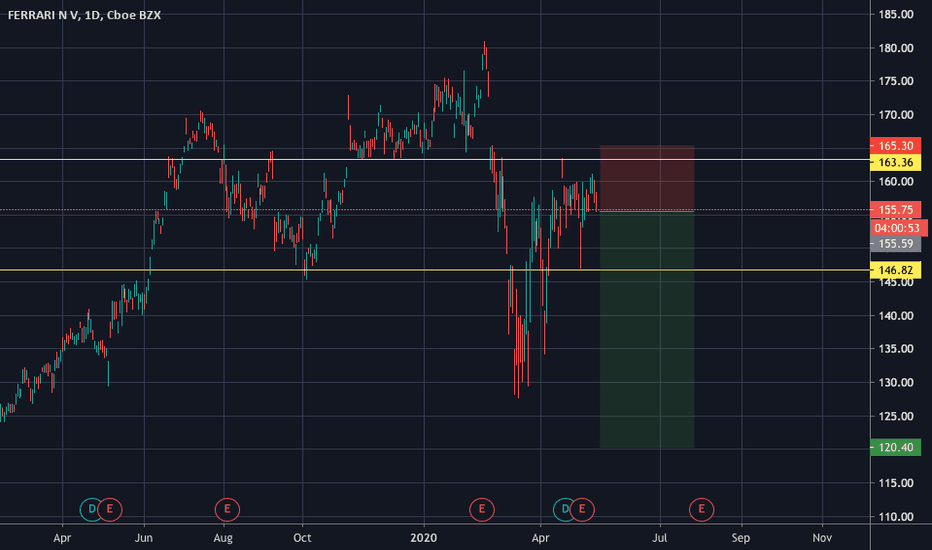Click the 2020 time axis label

[424, 538]
